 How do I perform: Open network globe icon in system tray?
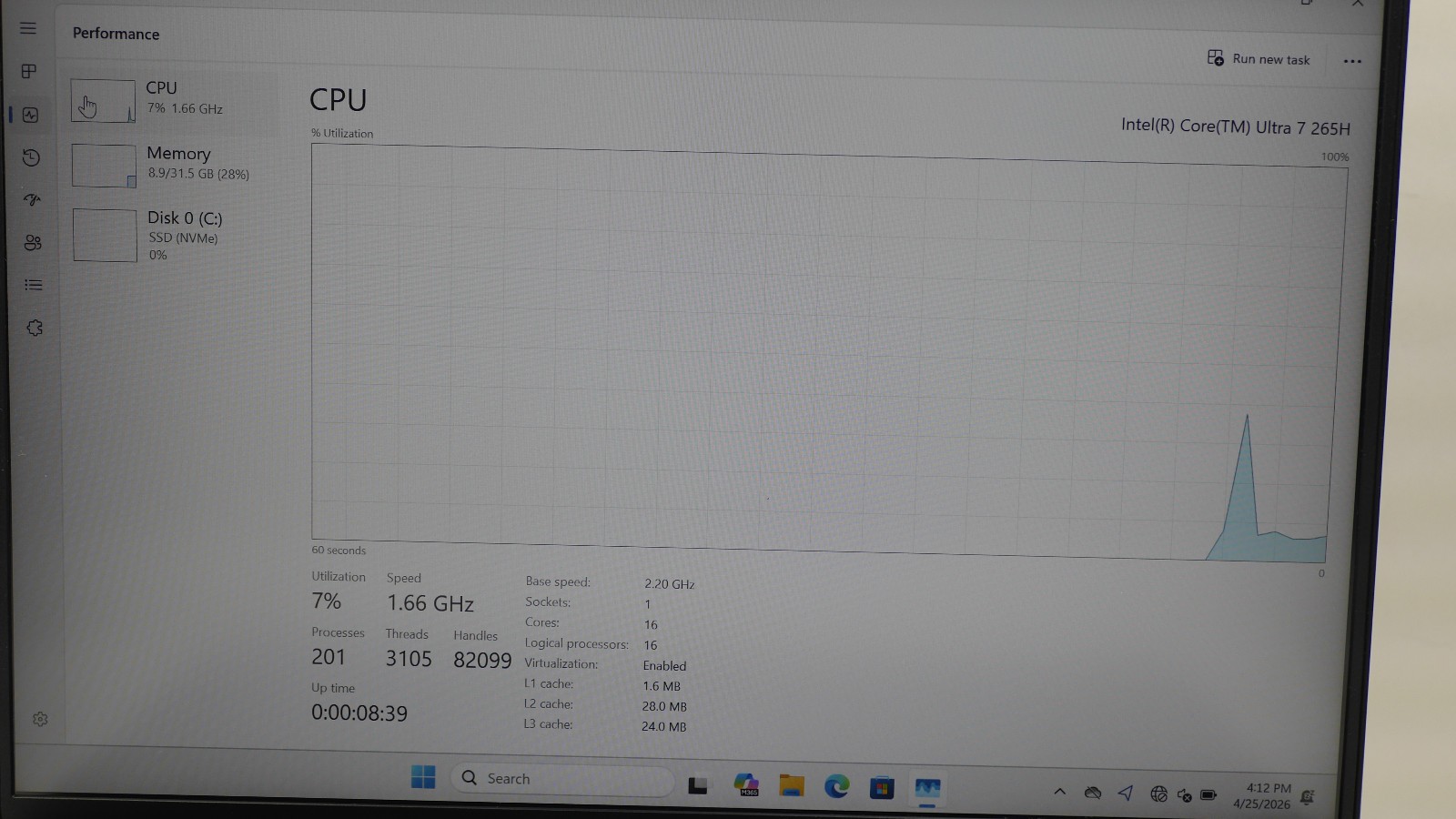point(1158,794)
